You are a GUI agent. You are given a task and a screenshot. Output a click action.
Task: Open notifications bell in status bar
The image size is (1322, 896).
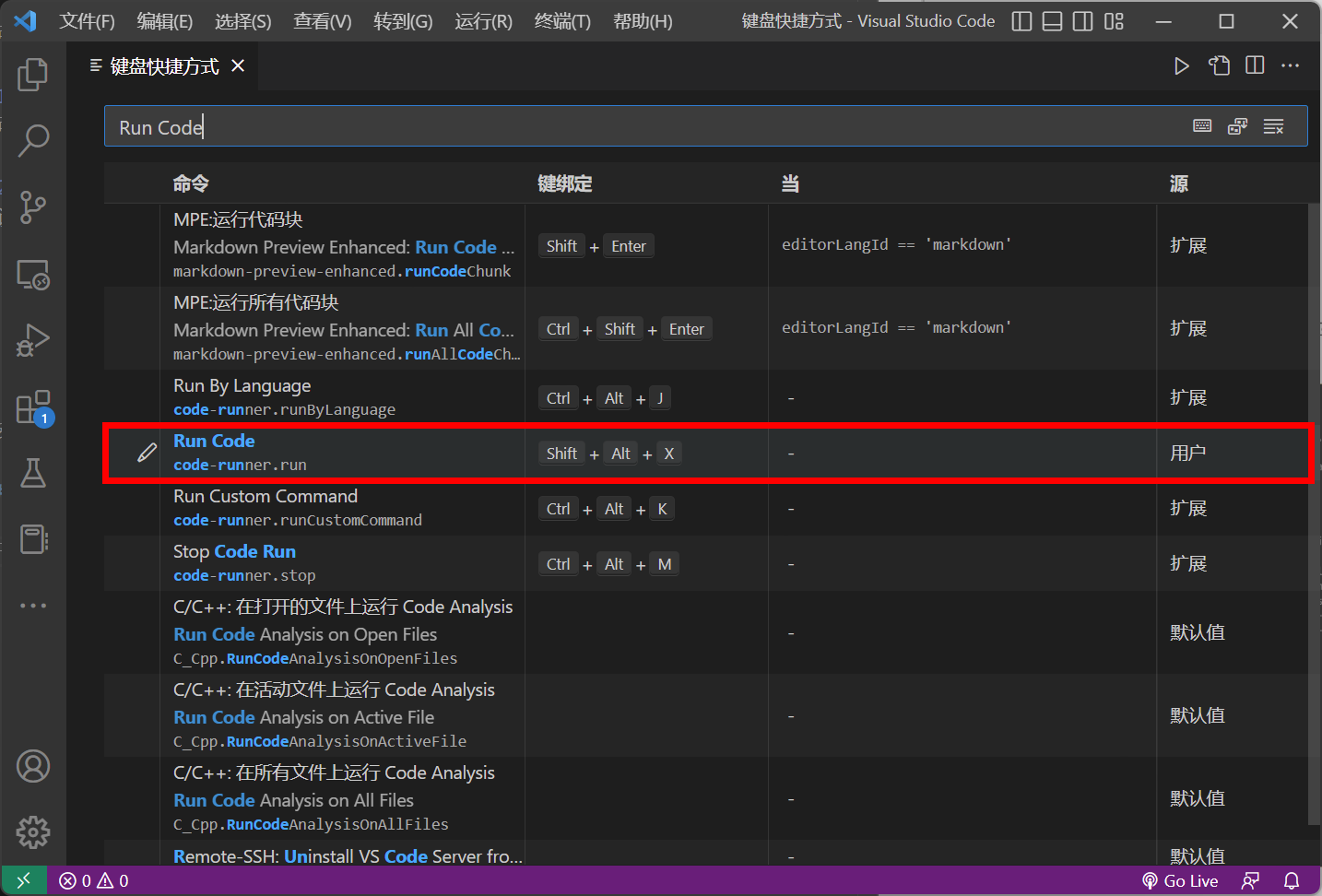(1292, 880)
